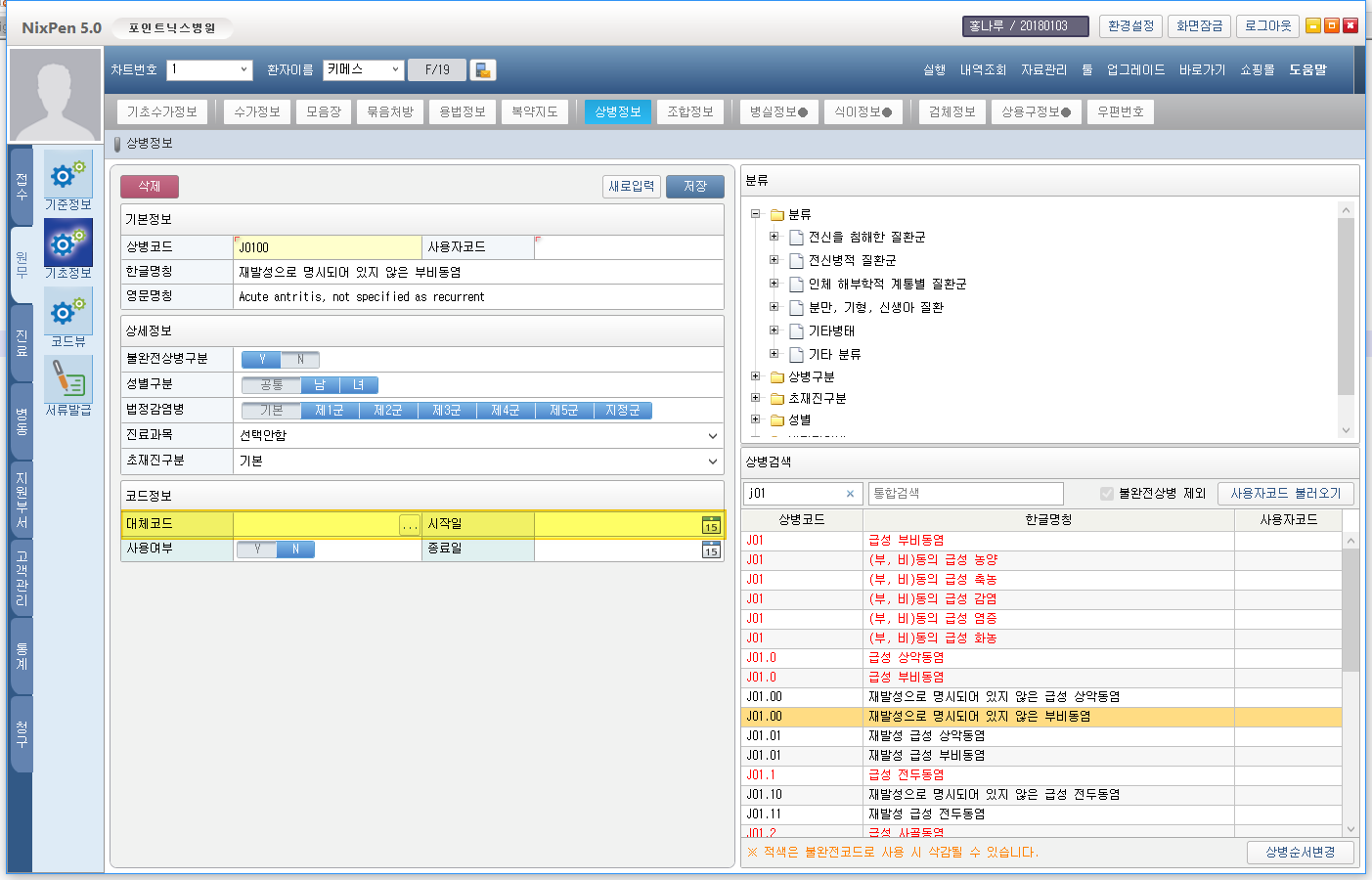1372x880 pixels.
Task: Expand the 상병구분 tree folder
Action: coord(755,376)
